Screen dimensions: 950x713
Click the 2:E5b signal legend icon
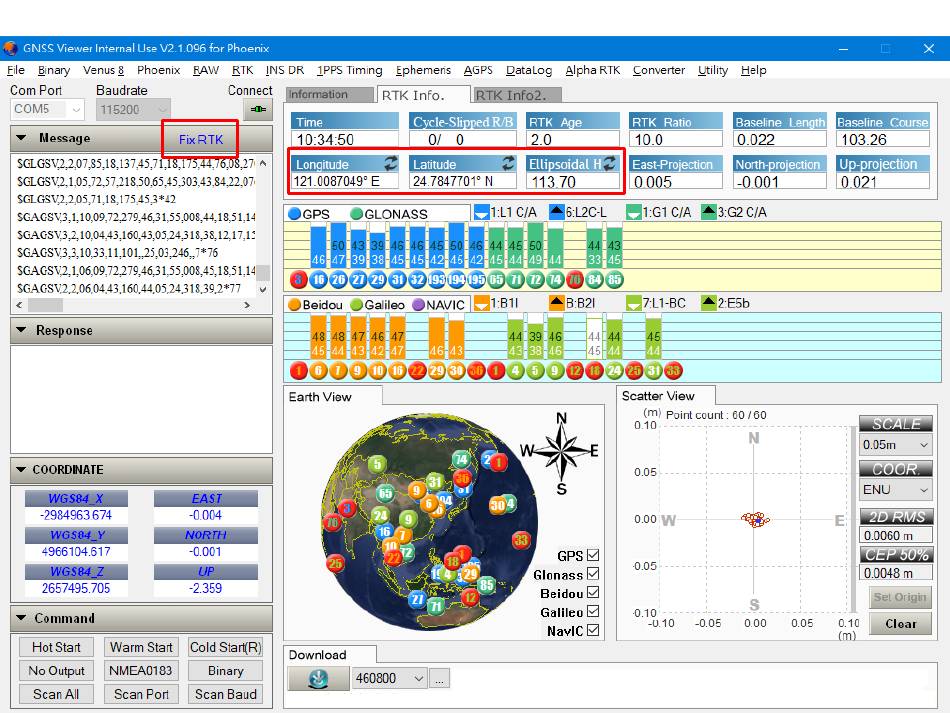708,303
